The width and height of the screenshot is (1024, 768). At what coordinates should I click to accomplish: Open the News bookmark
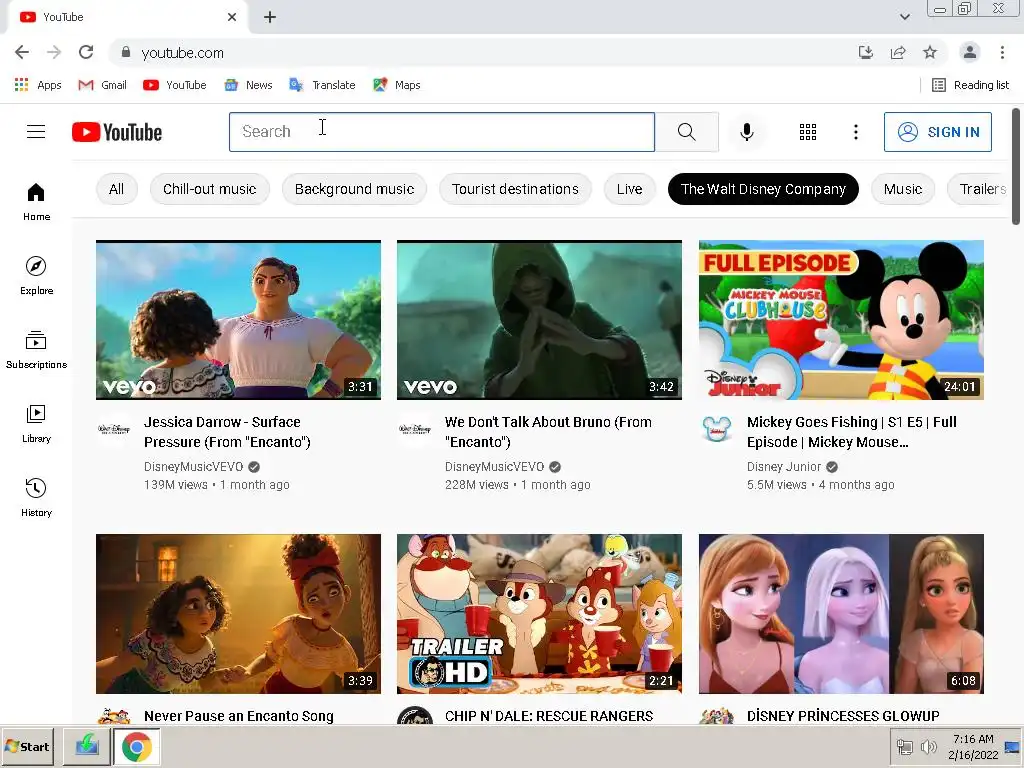pyautogui.click(x=248, y=85)
